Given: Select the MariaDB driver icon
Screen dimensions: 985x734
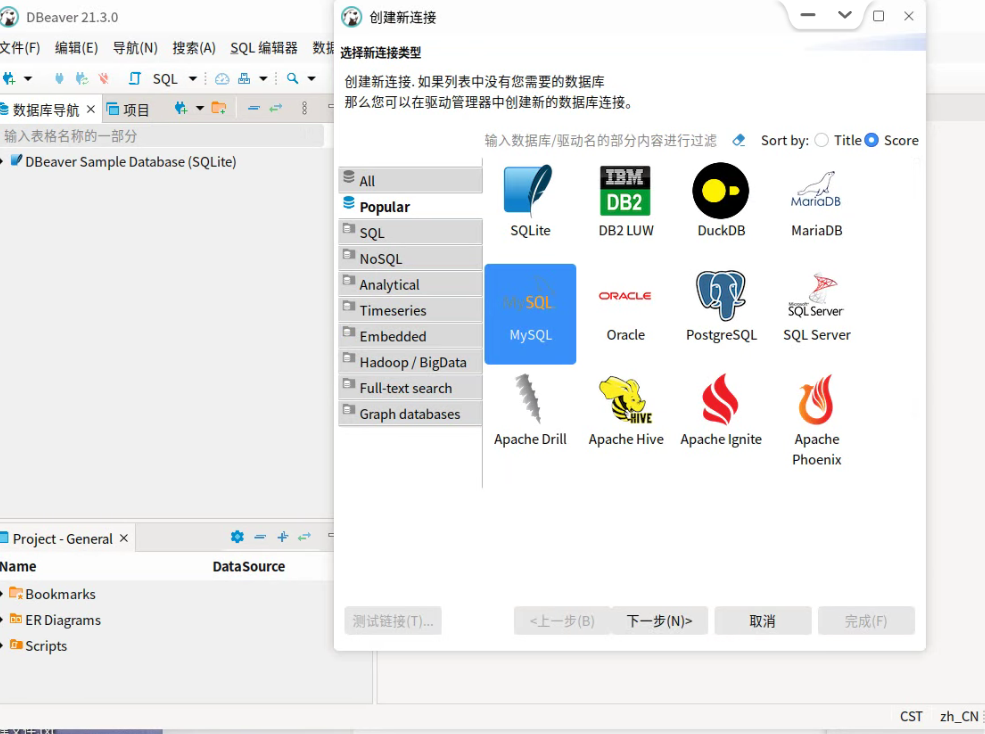Looking at the screenshot, I should coord(817,200).
